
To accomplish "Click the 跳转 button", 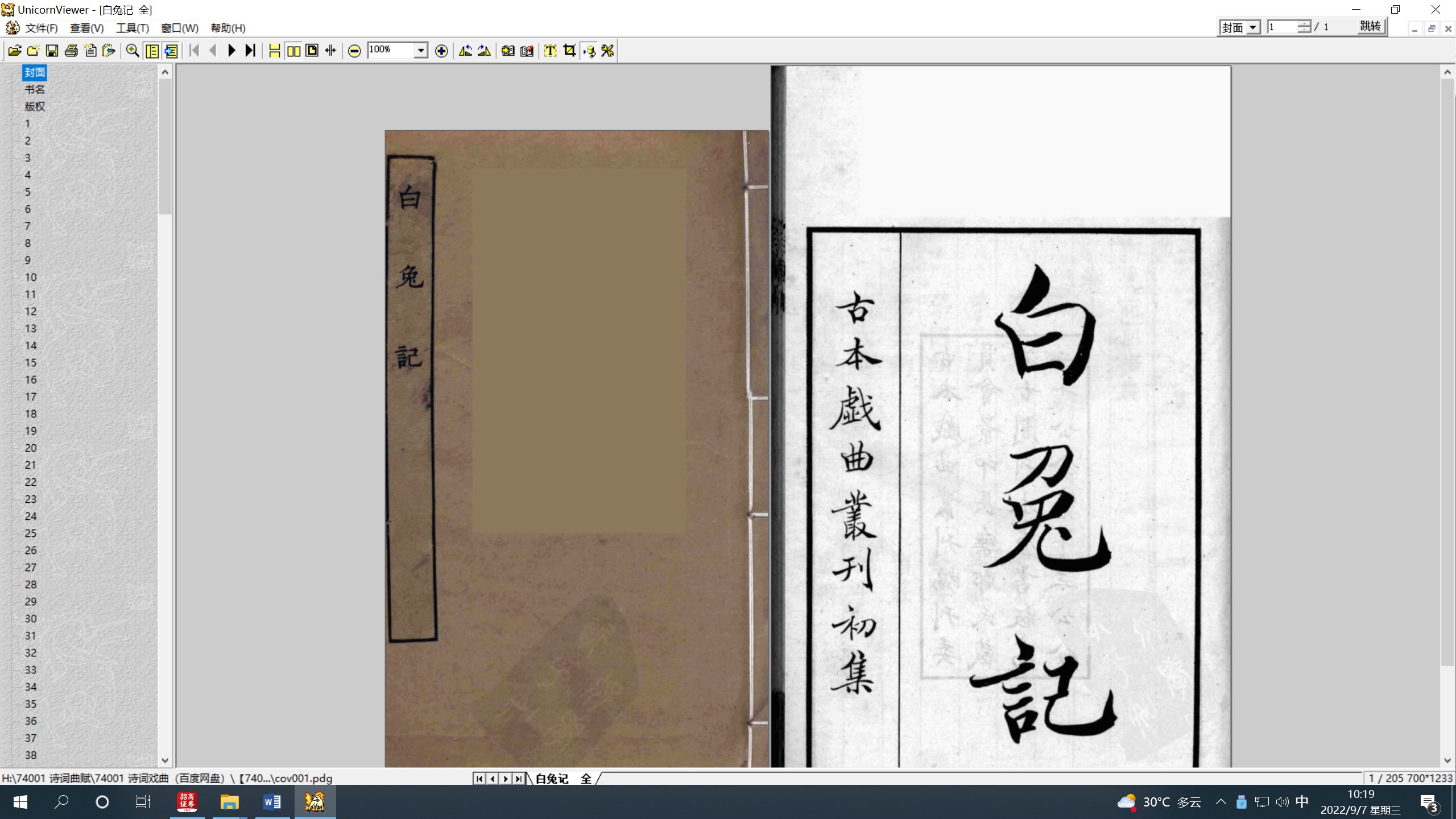I will click(1370, 26).
